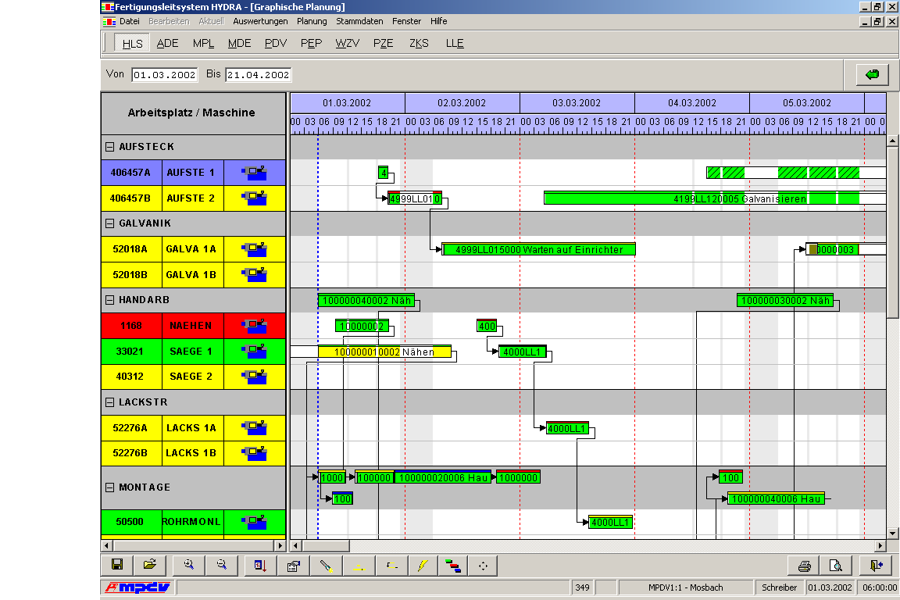This screenshot has height=600, width=900.
Task: Collapse the MONTAGE group
Action: [110, 488]
